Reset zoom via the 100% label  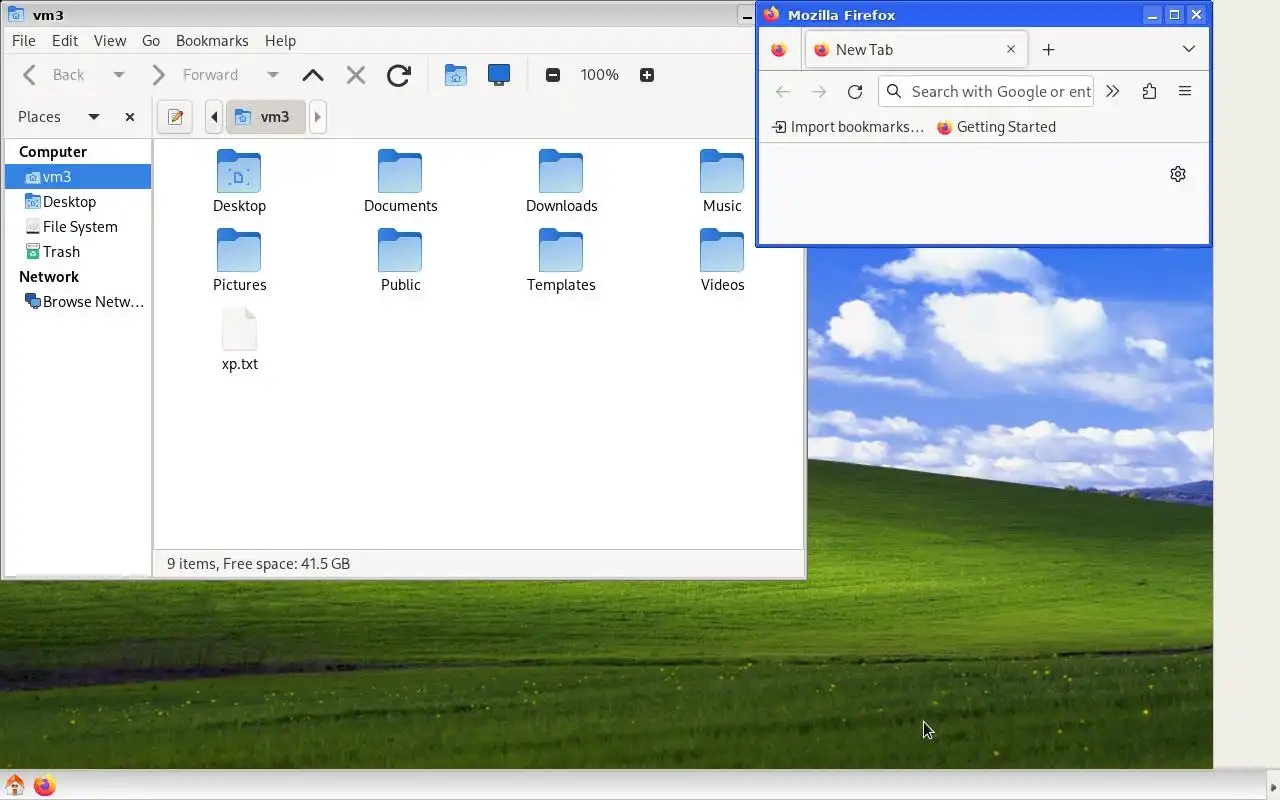point(600,75)
